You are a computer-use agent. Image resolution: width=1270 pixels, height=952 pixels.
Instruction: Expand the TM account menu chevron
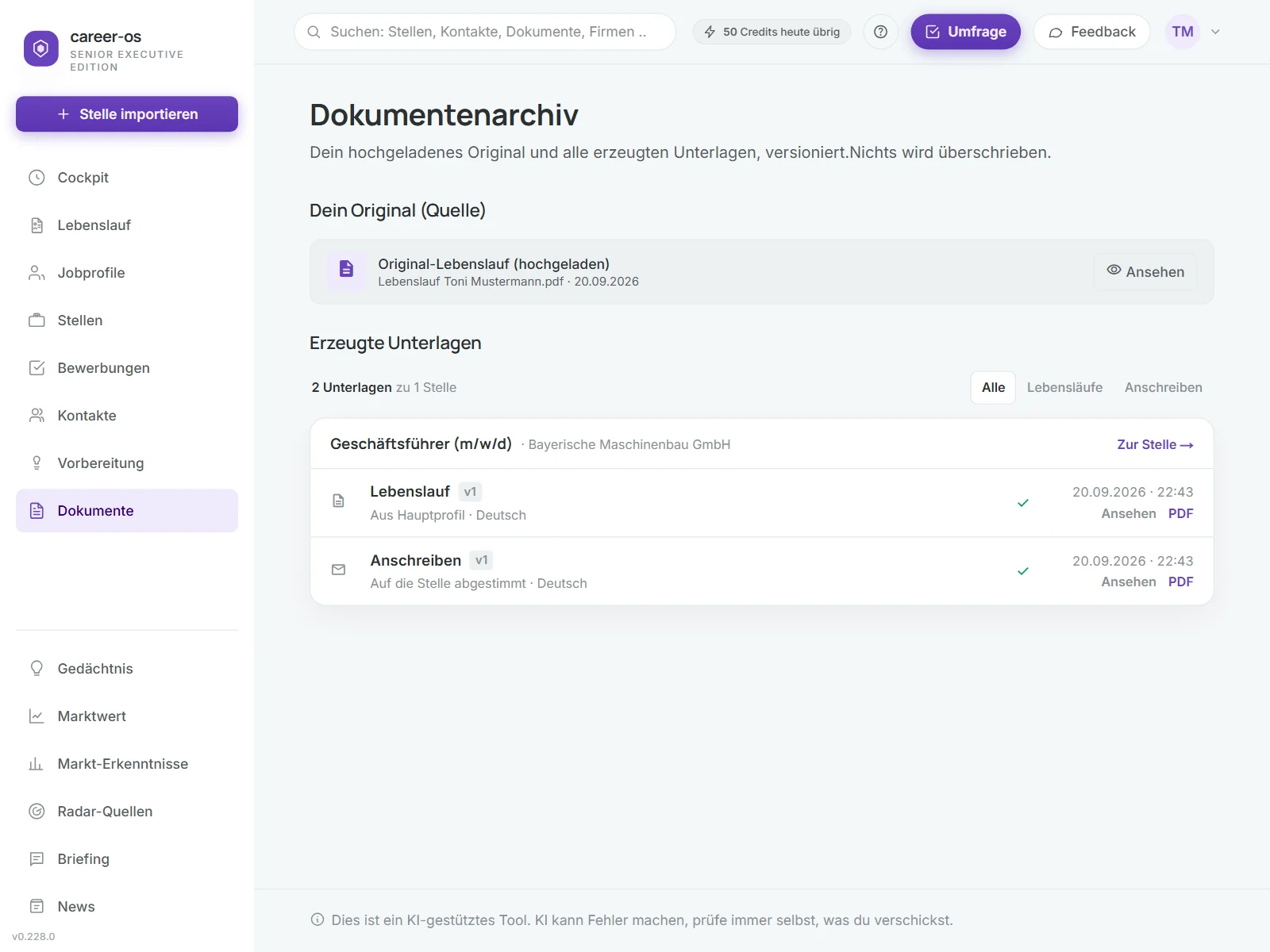click(1215, 32)
